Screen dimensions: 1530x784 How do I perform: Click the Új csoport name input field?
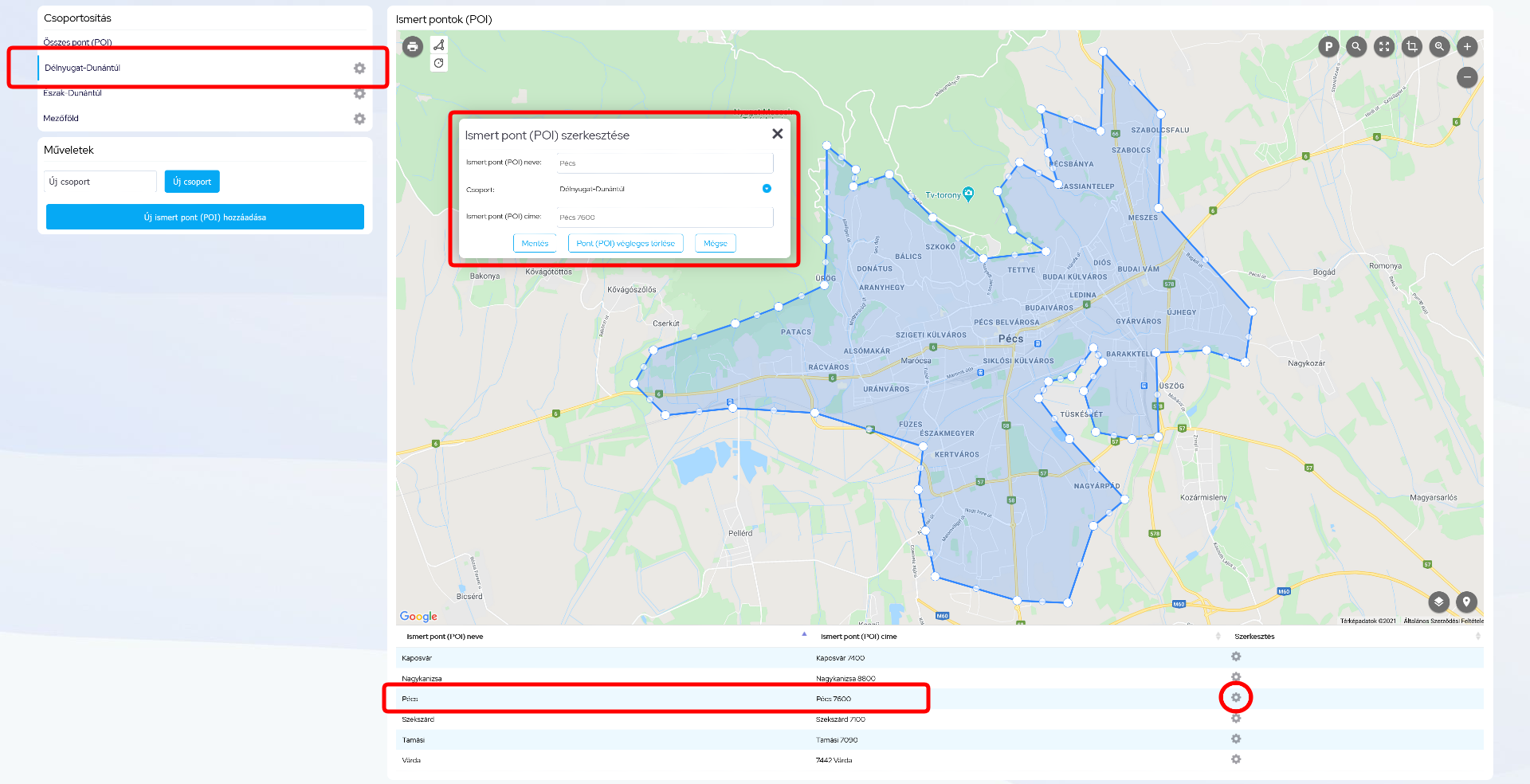tap(100, 182)
